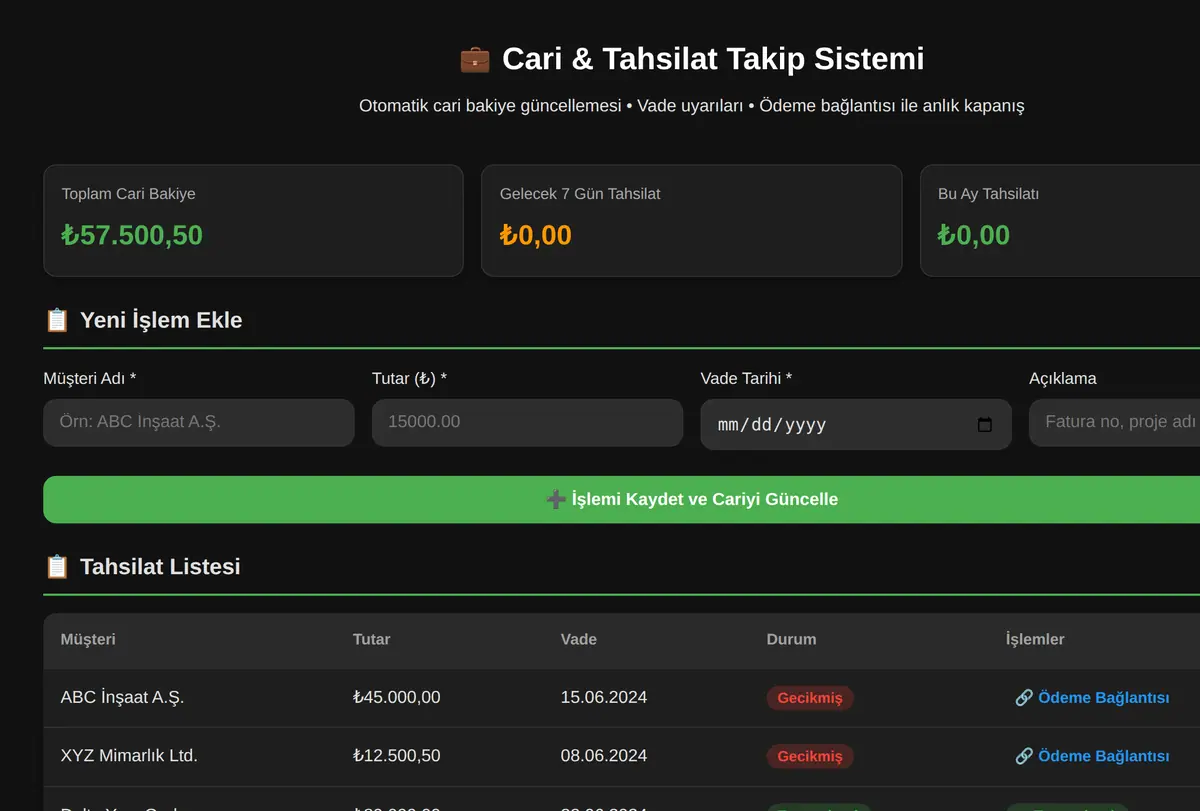Click the ₺45.000,00 amount cell
This screenshot has width=1200, height=811.
tap(397, 698)
